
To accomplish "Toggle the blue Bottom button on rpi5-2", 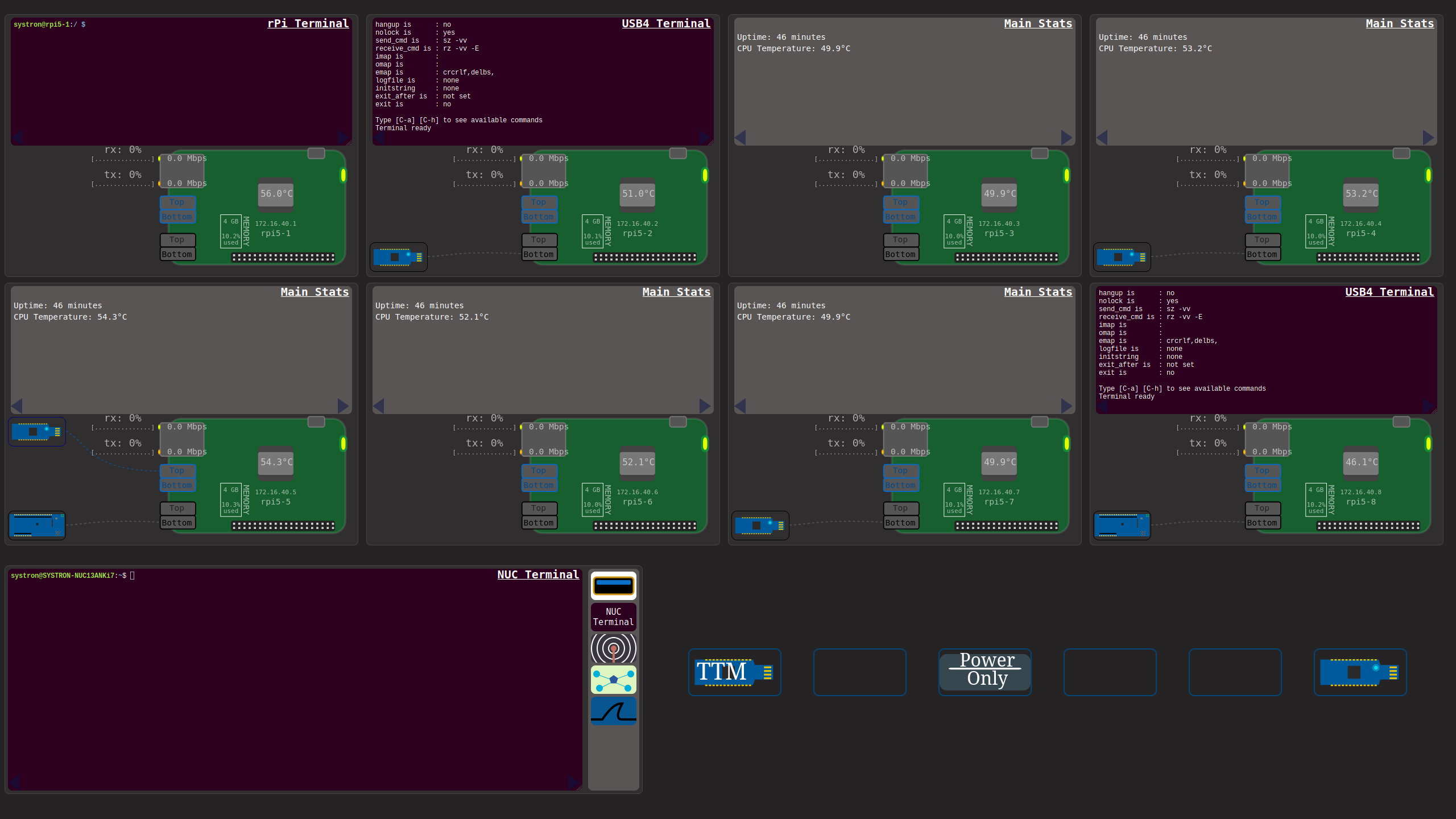I will click(x=539, y=217).
